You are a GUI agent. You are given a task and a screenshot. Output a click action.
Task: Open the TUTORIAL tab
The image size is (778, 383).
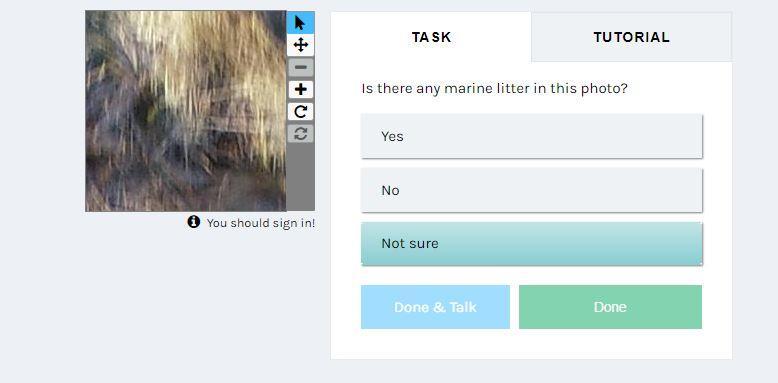632,37
